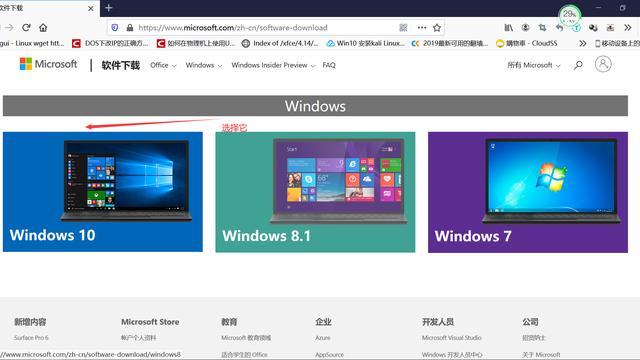
Task: Click the Microsoft Store footer heading
Action: pyautogui.click(x=150, y=322)
